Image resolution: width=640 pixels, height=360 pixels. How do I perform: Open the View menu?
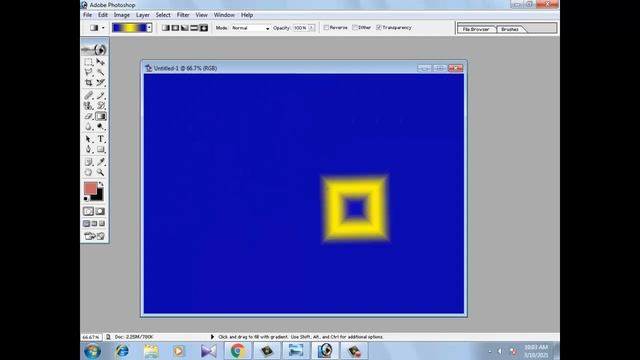click(x=201, y=15)
